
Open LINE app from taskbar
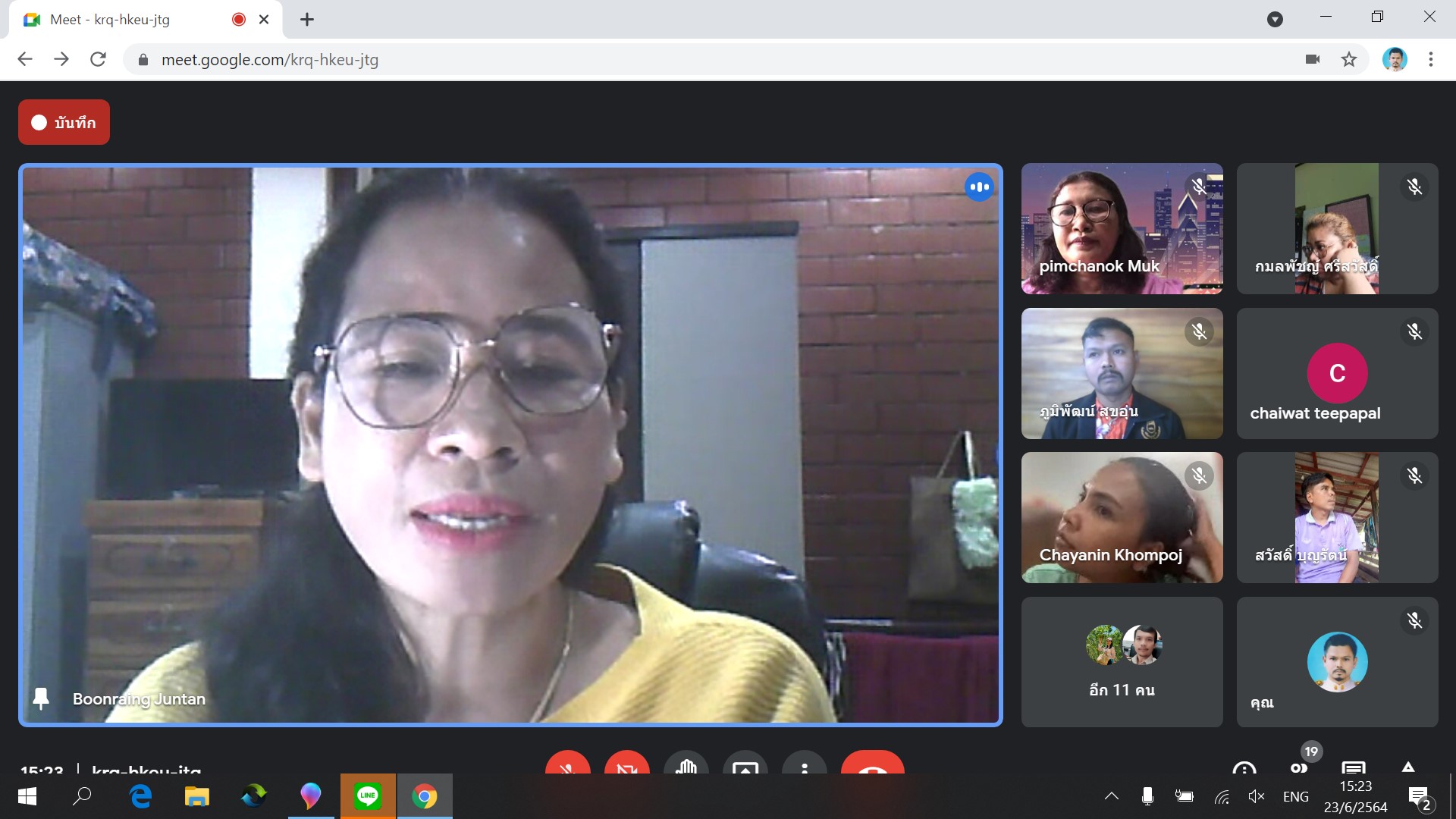tap(368, 796)
